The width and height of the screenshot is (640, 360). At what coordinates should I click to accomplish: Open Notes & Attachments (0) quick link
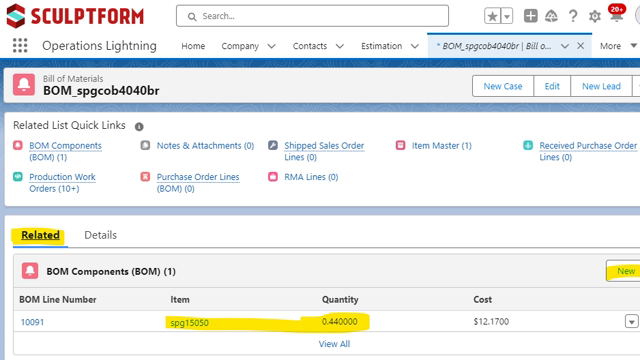click(205, 146)
